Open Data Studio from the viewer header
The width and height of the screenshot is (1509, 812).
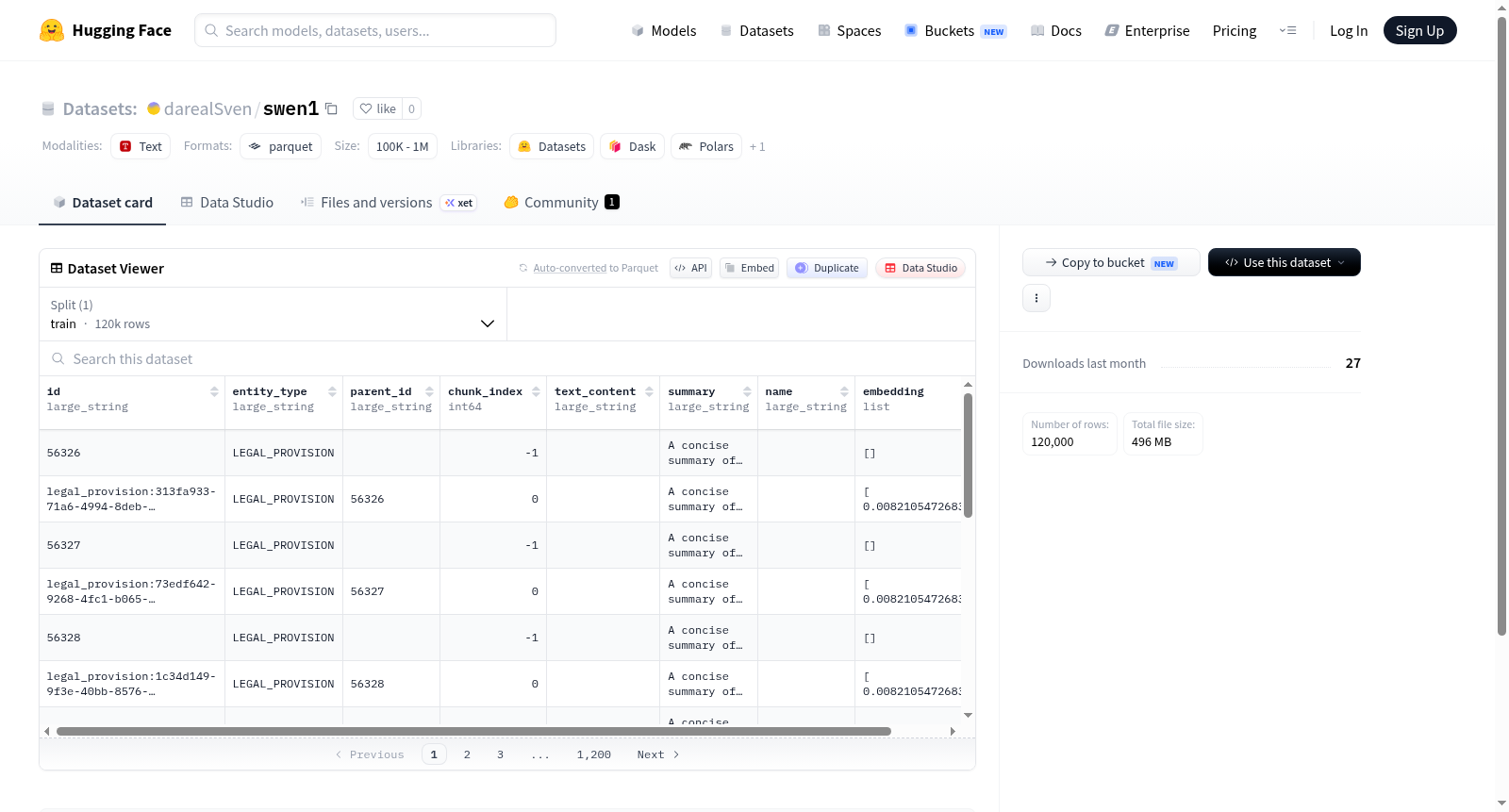point(920,268)
